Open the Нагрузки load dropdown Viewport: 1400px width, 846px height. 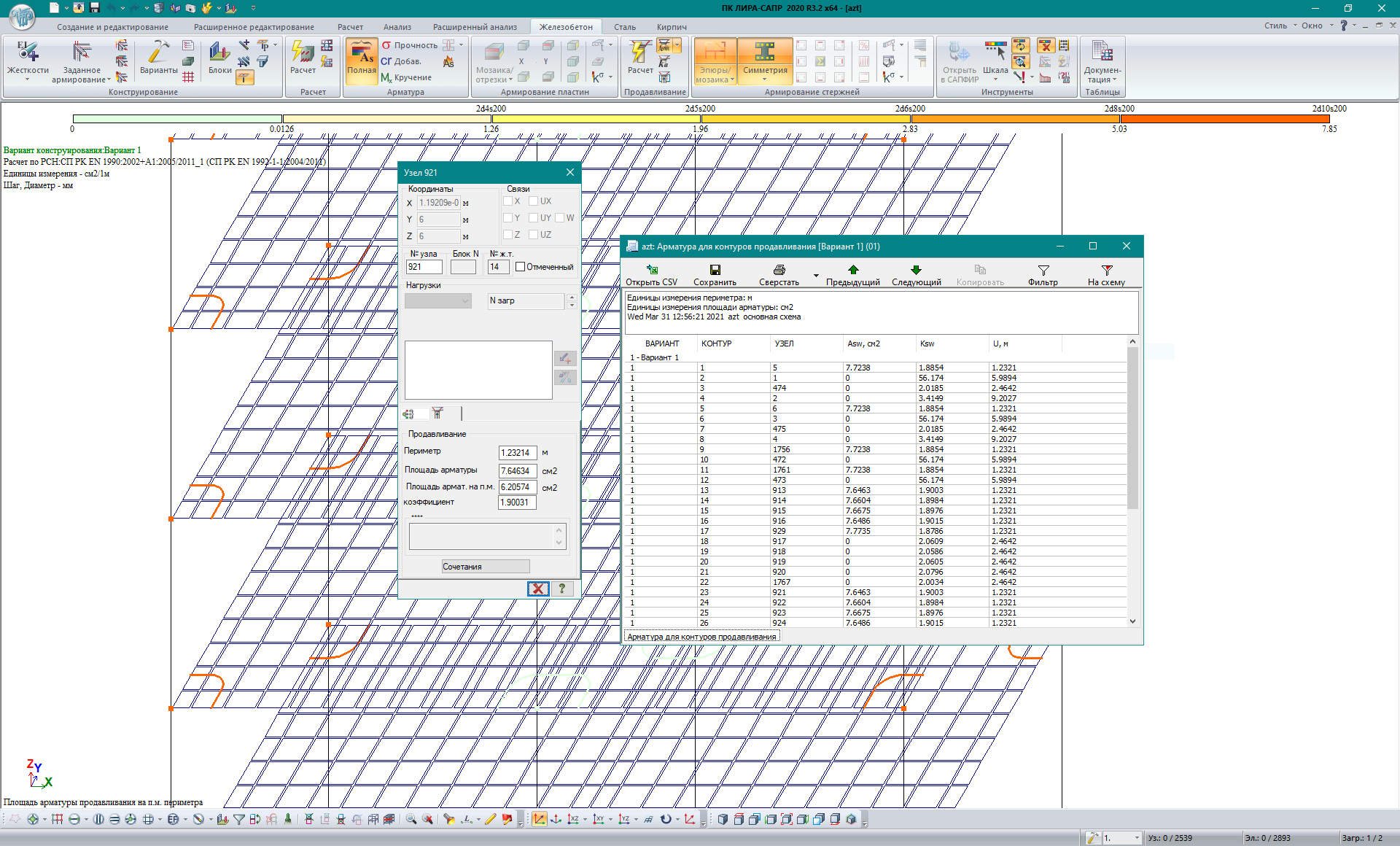[438, 301]
